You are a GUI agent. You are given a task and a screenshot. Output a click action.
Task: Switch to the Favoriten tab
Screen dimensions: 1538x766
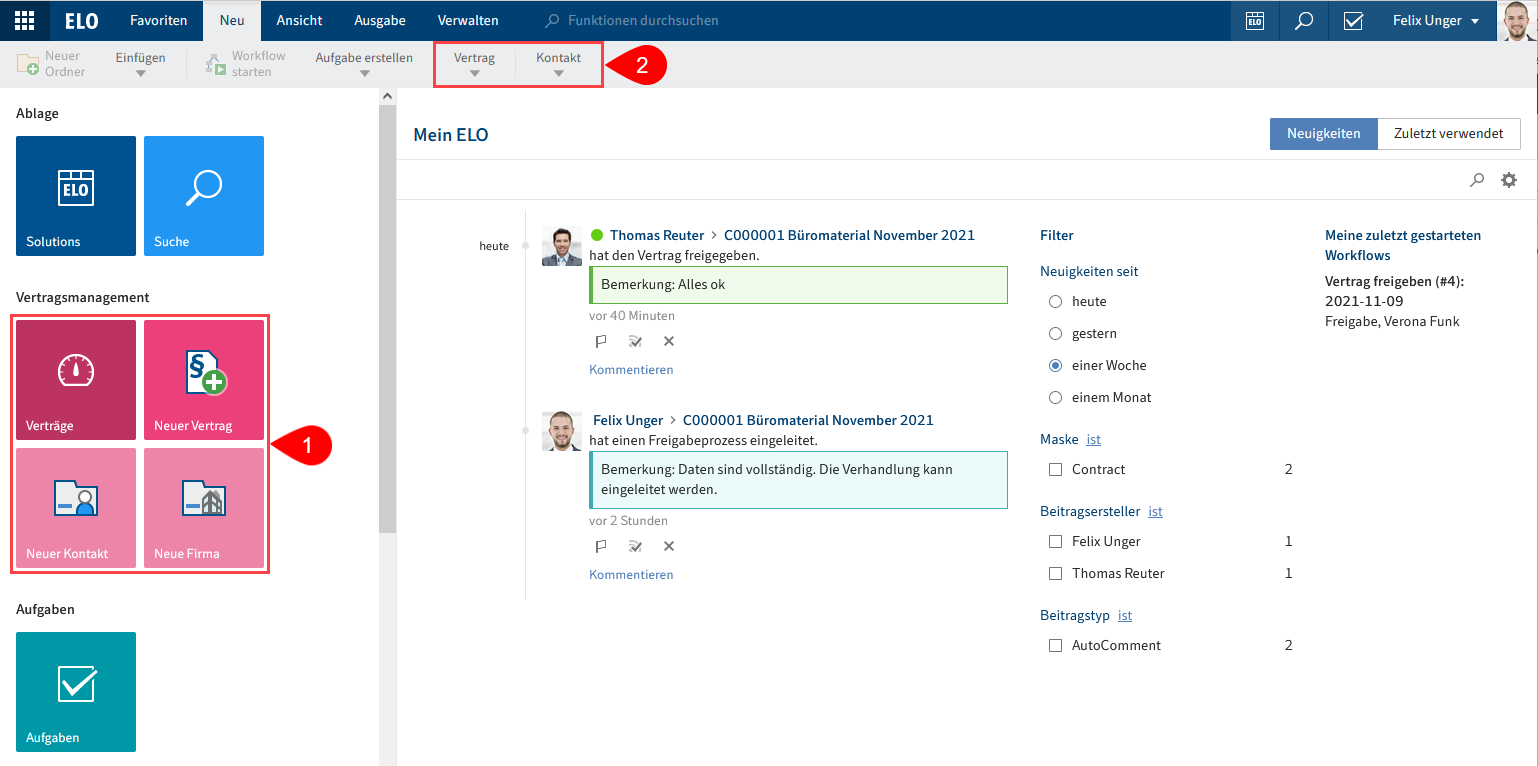(x=158, y=20)
